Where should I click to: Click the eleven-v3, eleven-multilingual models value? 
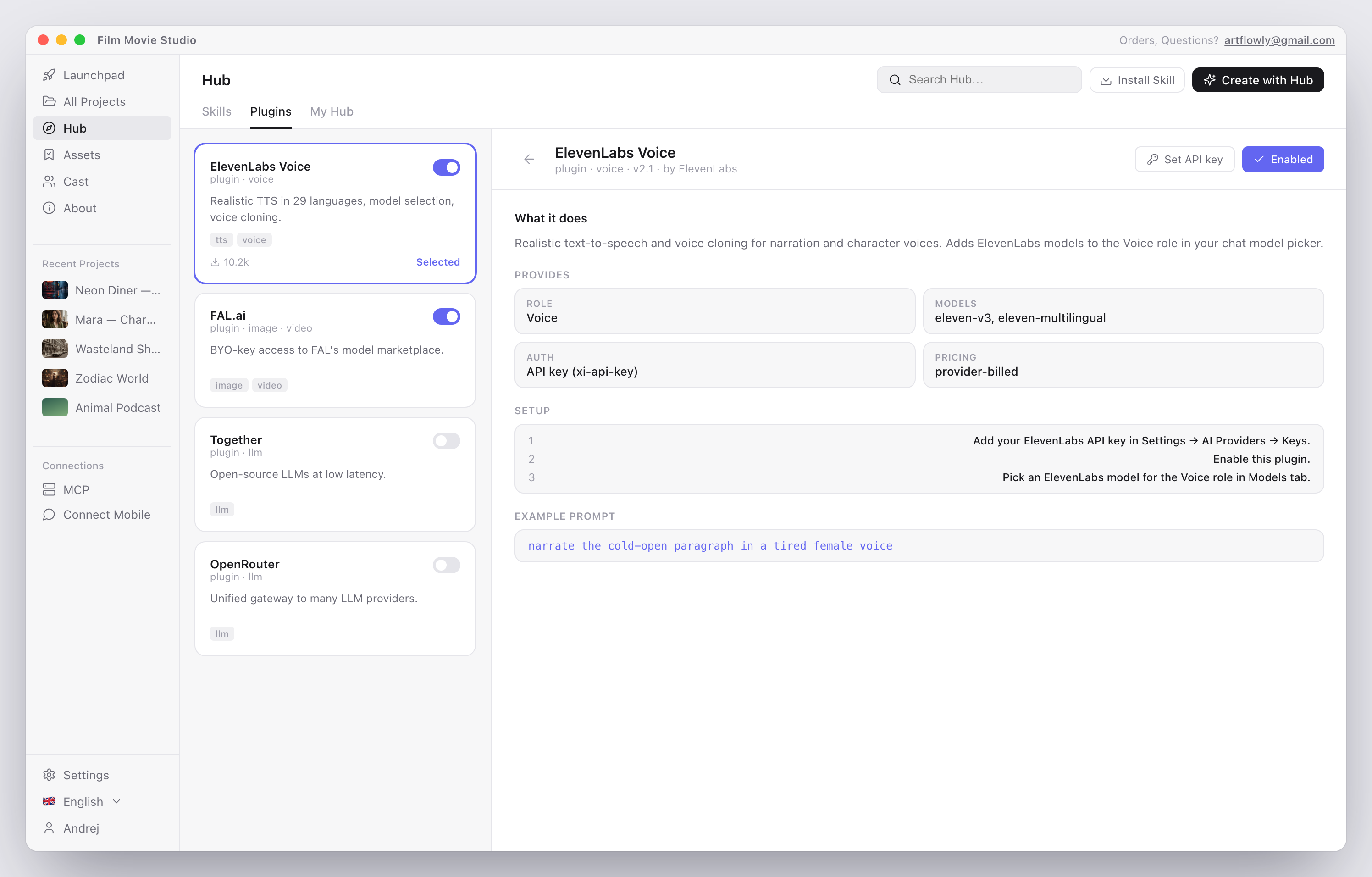(x=1020, y=318)
